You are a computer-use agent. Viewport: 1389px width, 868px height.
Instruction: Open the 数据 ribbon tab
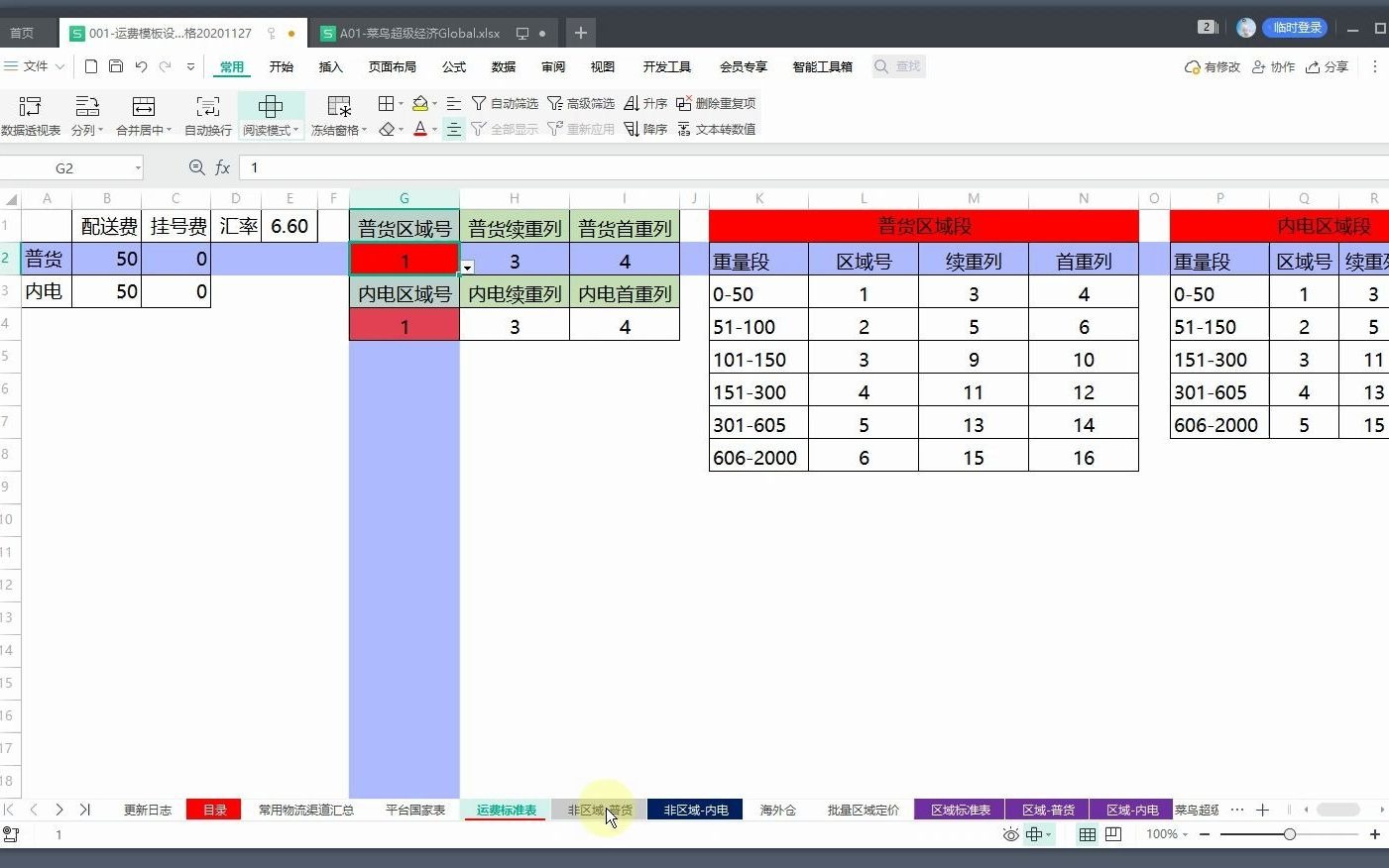pos(504,66)
